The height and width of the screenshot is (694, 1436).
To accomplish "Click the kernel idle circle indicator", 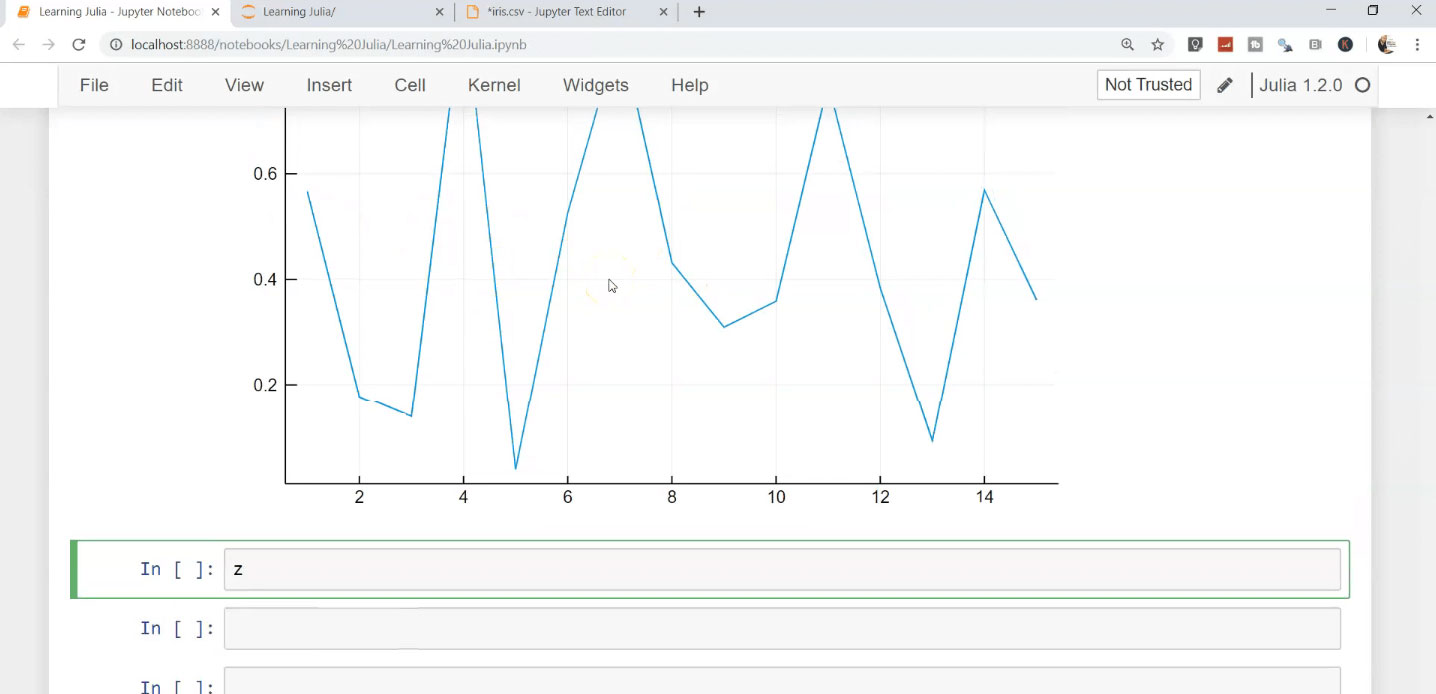I will click(1362, 85).
